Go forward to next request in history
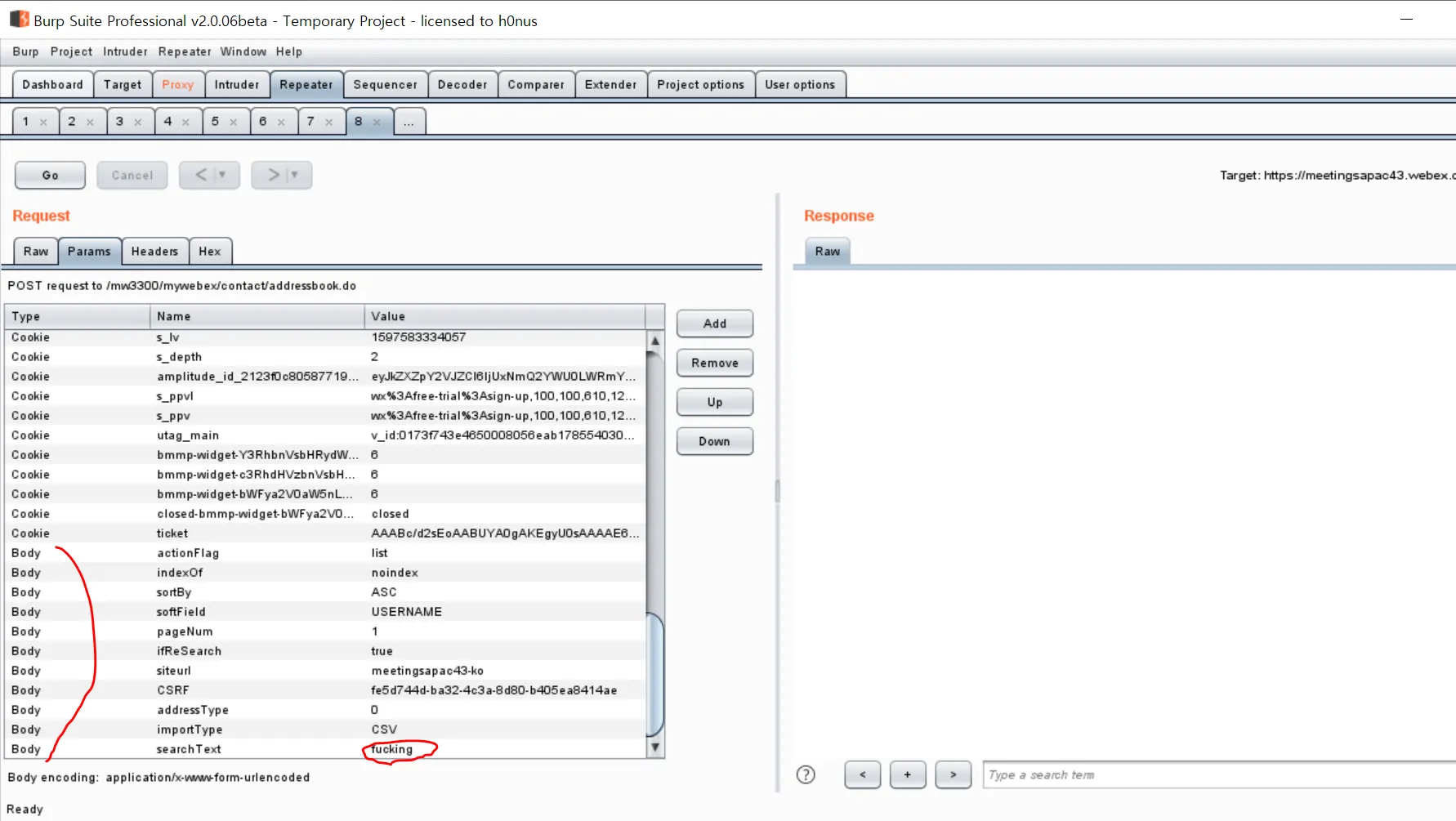1456x821 pixels. (x=273, y=175)
